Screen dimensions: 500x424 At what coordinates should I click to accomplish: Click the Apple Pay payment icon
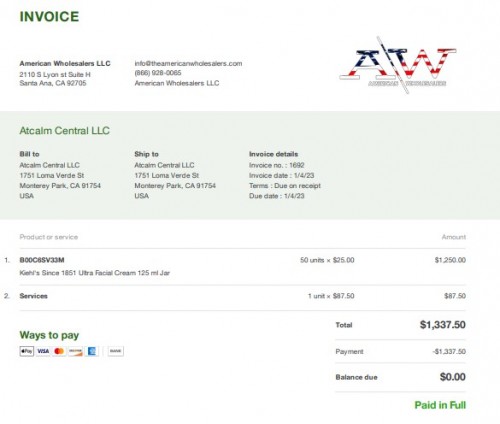27,351
